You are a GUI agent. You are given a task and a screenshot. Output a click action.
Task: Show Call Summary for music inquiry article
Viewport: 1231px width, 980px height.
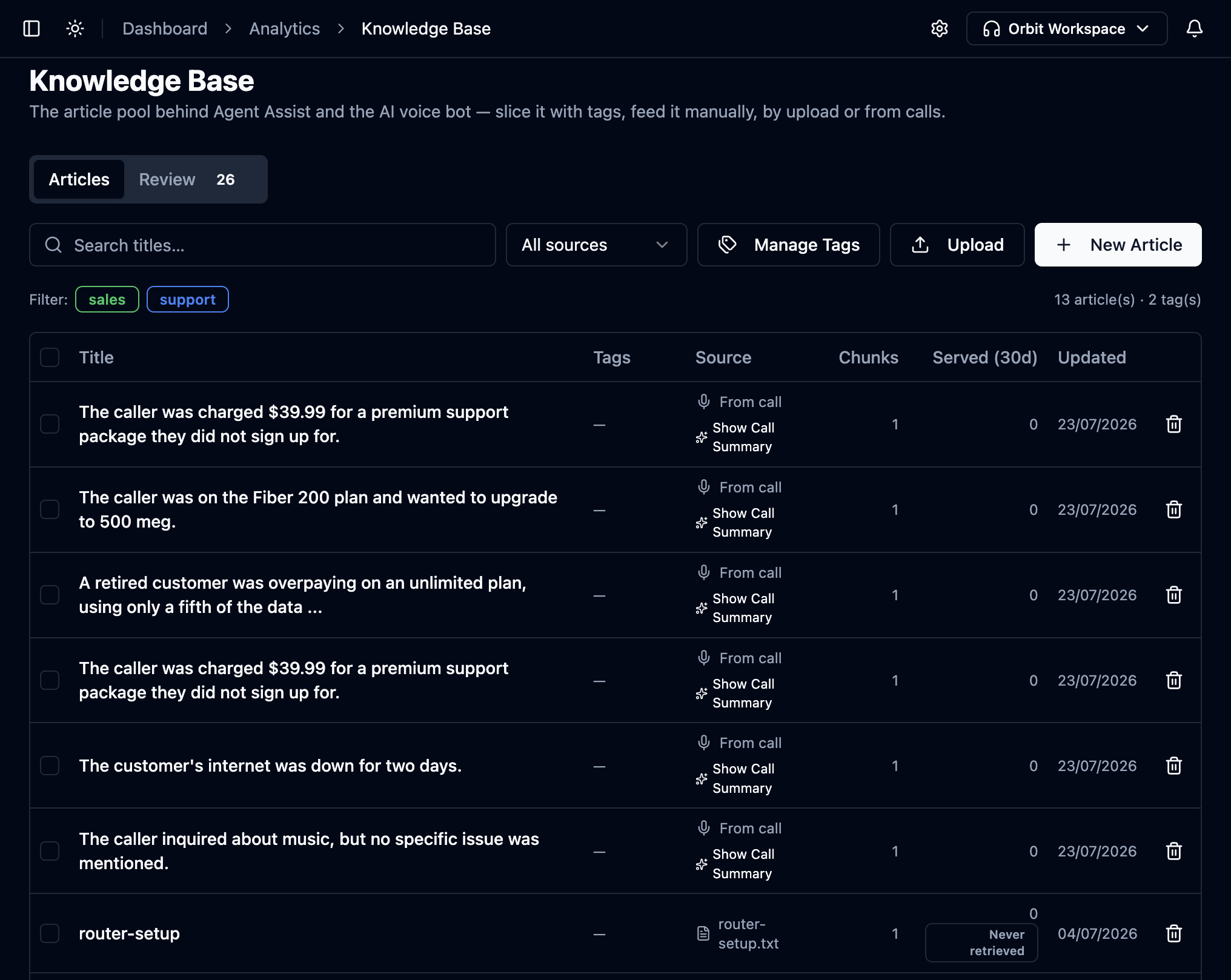pyautogui.click(x=735, y=864)
